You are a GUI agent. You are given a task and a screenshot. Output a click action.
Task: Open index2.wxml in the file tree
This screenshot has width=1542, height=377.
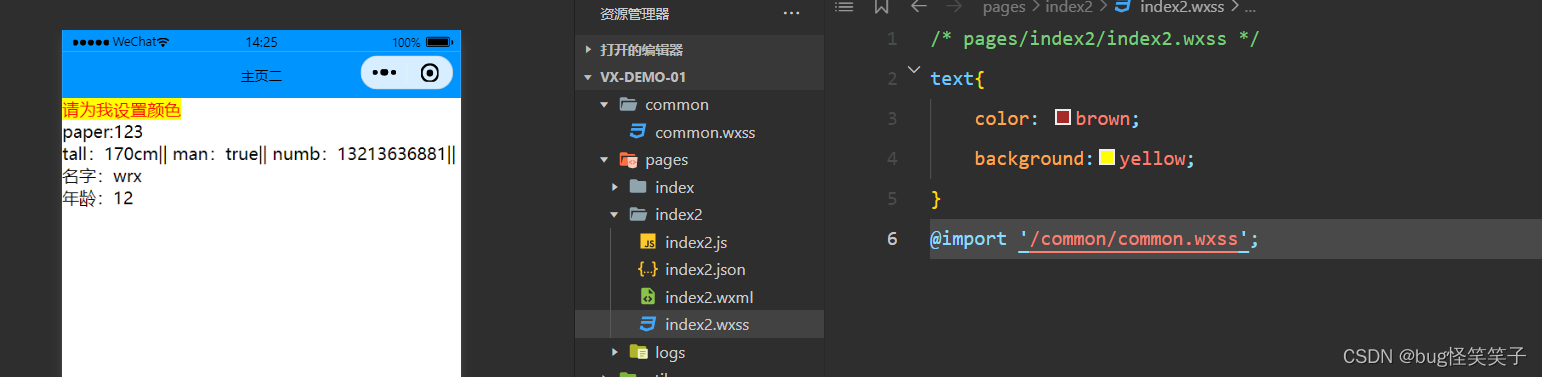click(709, 297)
